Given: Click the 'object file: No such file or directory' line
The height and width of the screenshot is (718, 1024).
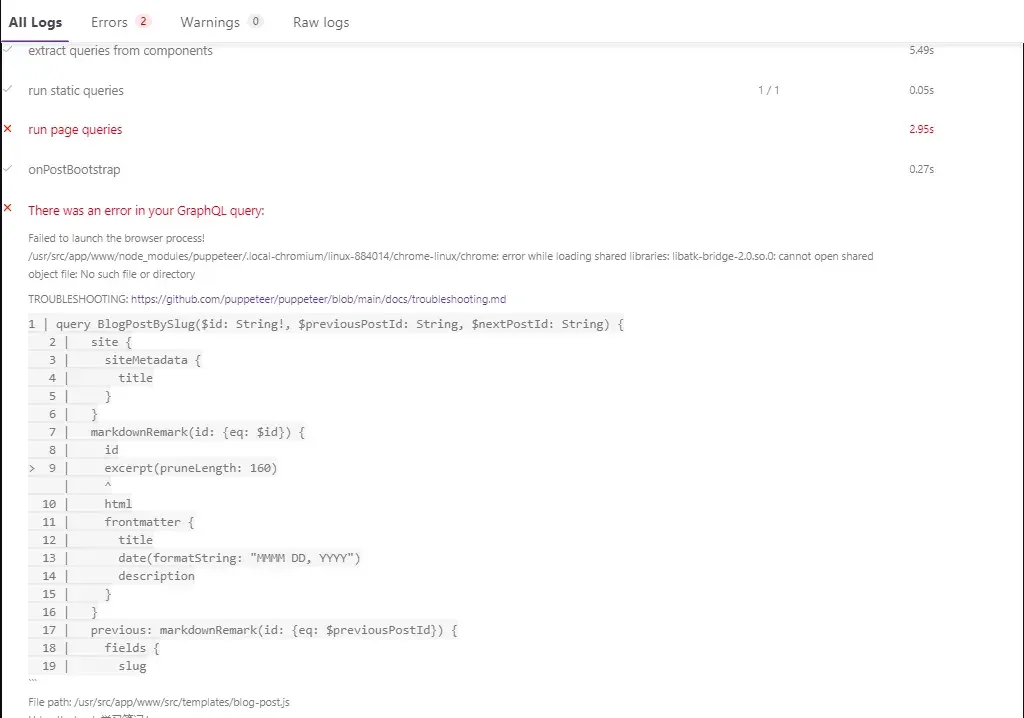Looking at the screenshot, I should tap(112, 274).
